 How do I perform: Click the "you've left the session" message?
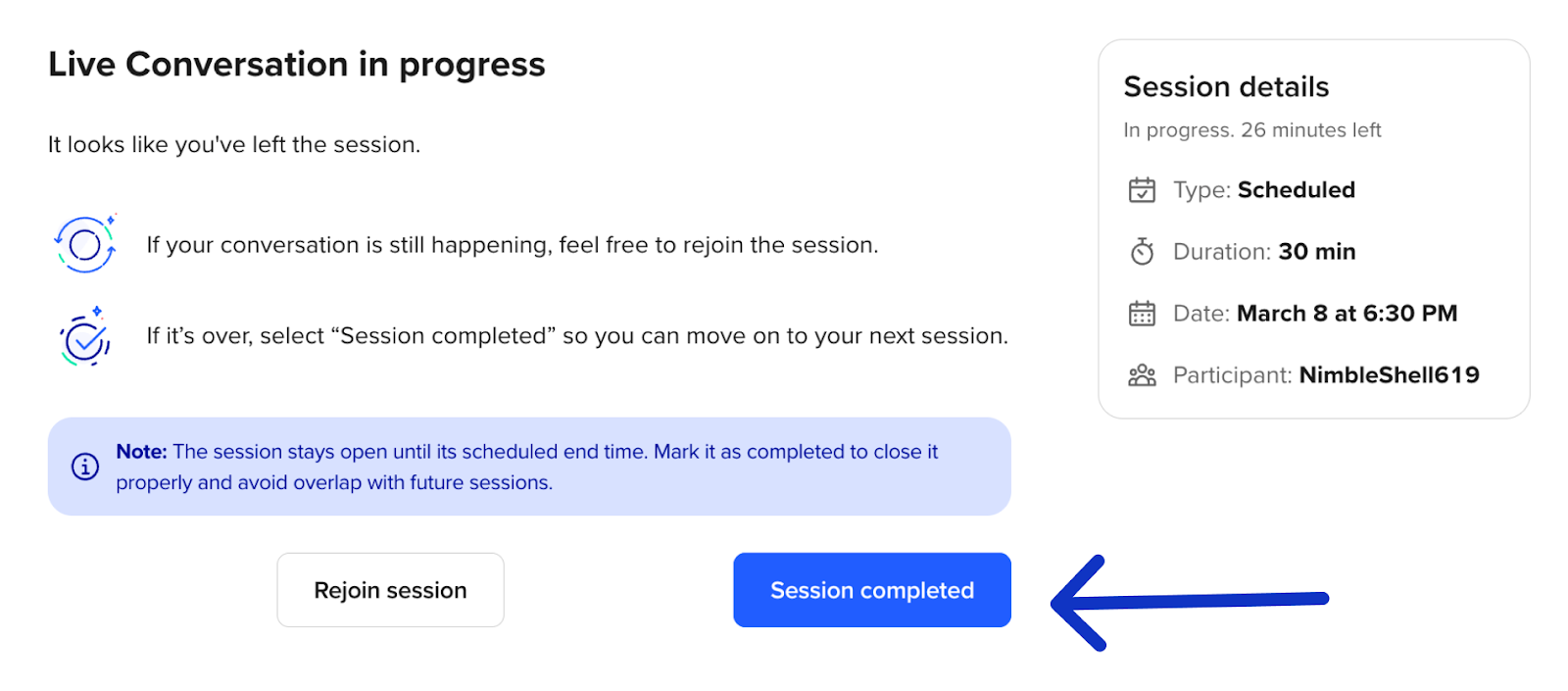(x=234, y=145)
